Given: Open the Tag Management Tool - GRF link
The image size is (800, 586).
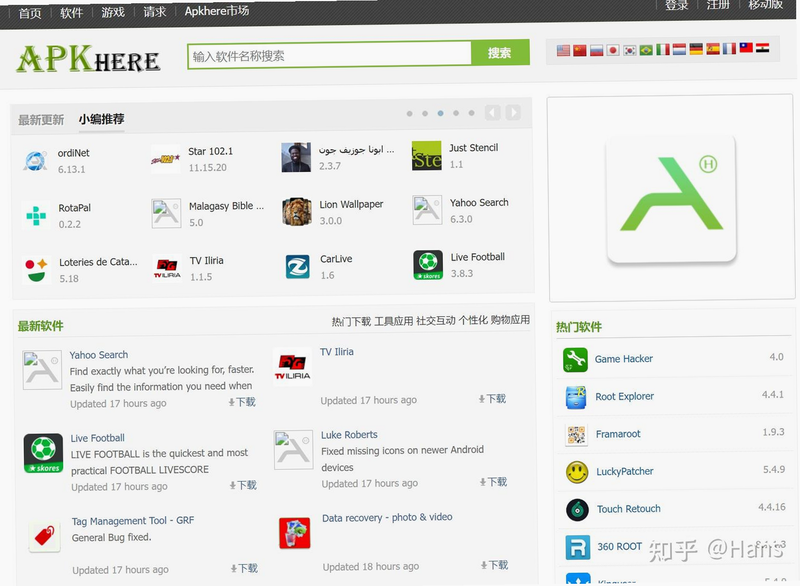Looking at the screenshot, I should pyautogui.click(x=133, y=521).
